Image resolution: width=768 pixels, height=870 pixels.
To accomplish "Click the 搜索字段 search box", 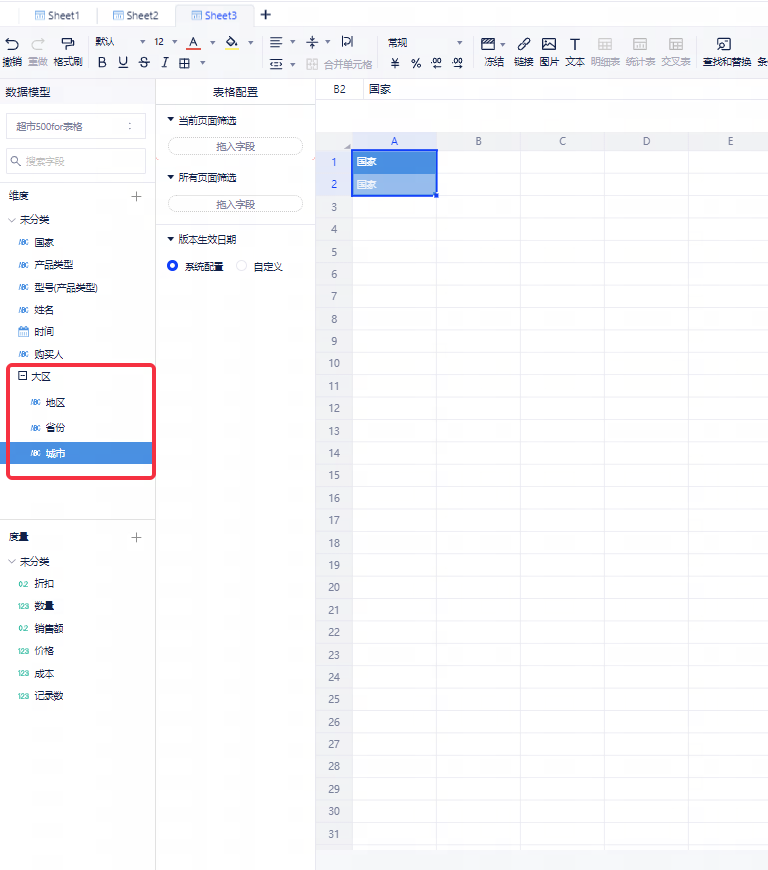I will [76, 161].
